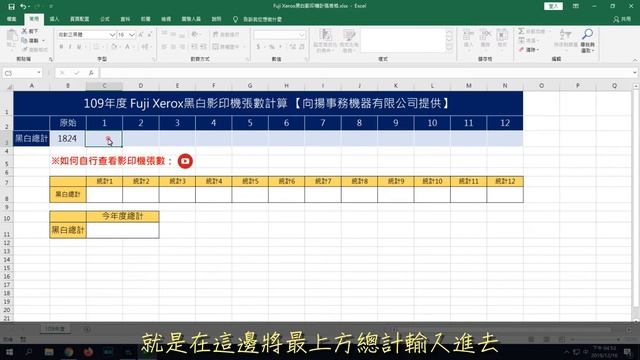Click the Sign in button

tap(553, 6)
